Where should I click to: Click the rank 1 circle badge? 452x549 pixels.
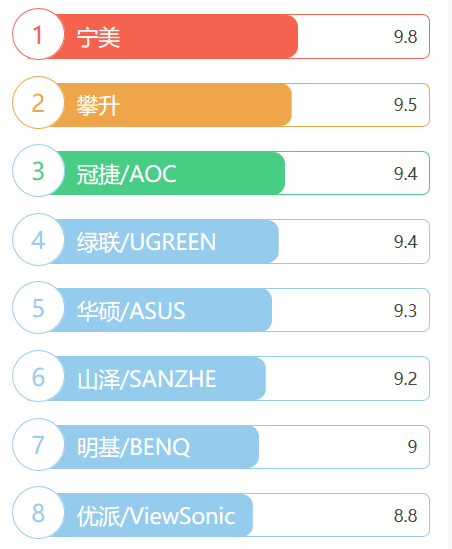39,34
